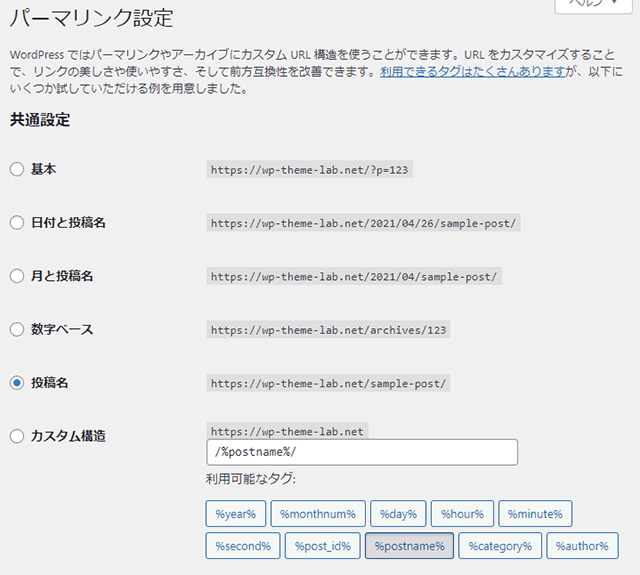Click the 2021/04/sample-post example URL
The height and width of the screenshot is (575, 640).
(x=354, y=276)
